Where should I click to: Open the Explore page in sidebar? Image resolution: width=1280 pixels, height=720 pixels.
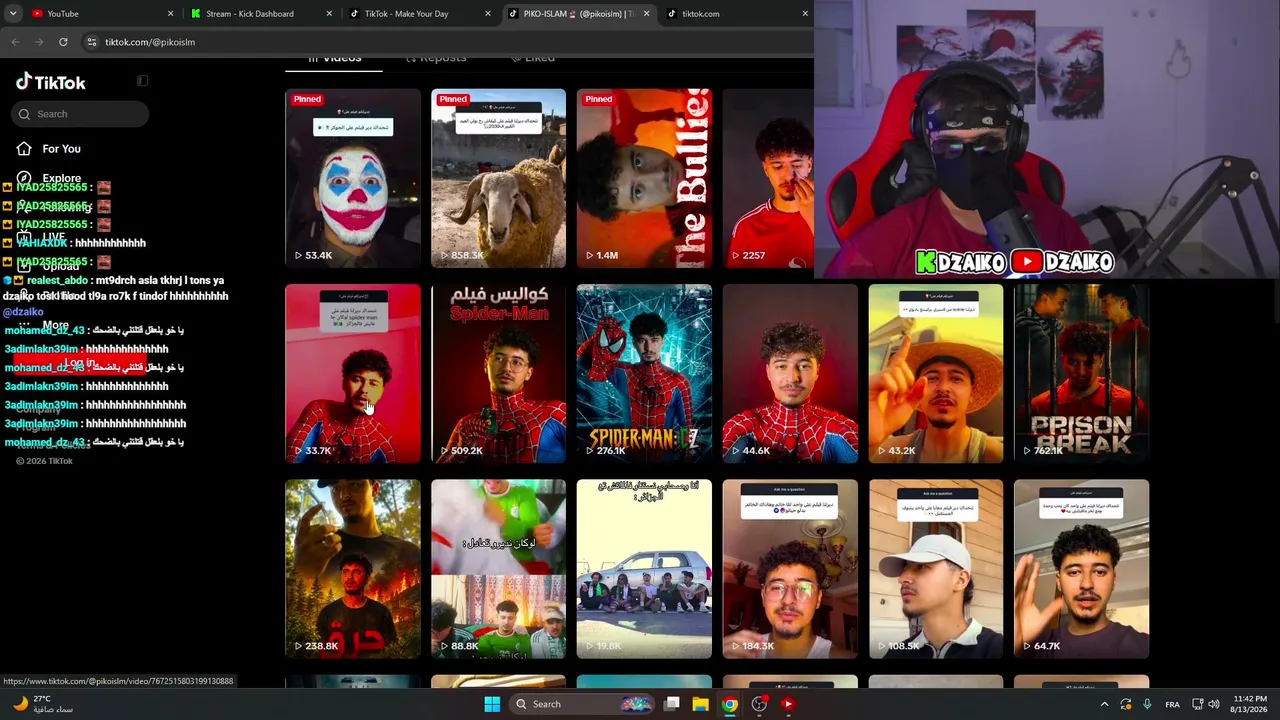(61, 178)
